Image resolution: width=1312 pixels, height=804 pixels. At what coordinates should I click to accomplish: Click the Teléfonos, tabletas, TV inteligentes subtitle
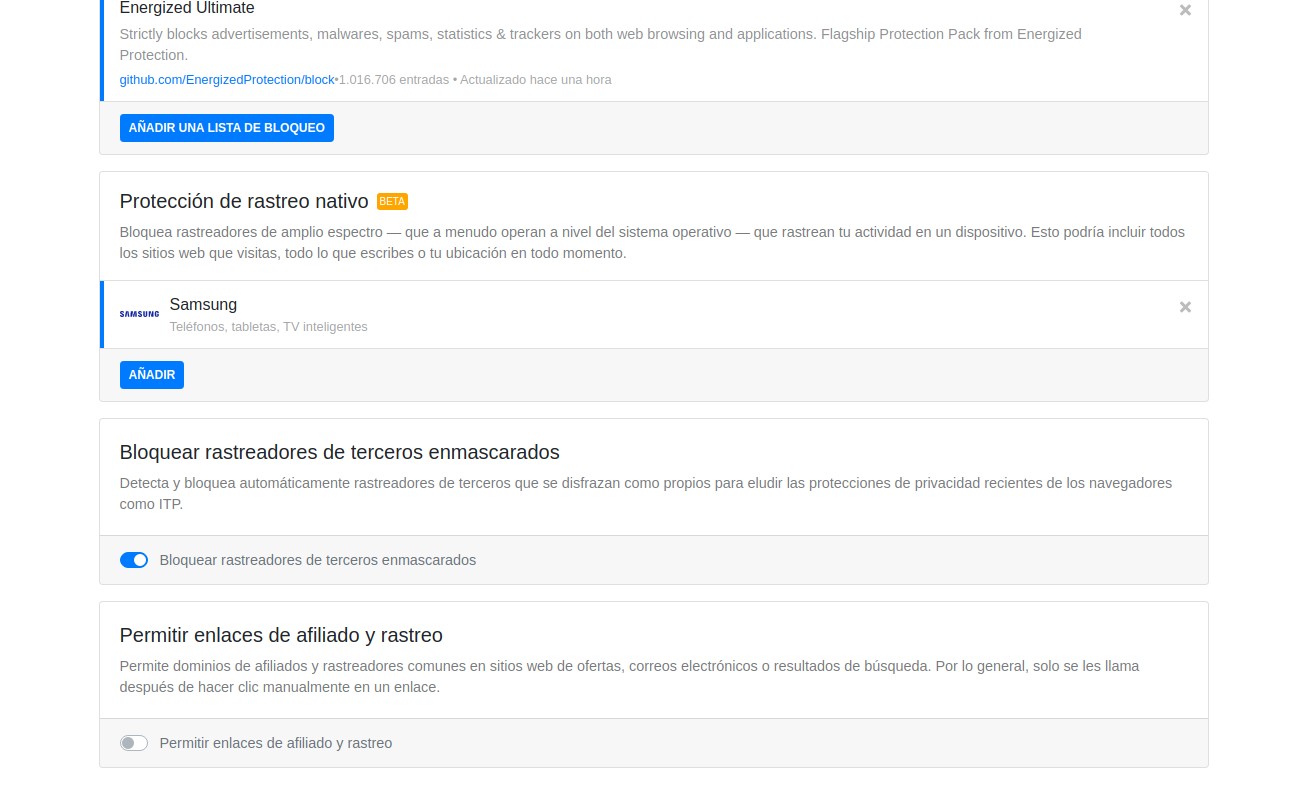coord(268,327)
